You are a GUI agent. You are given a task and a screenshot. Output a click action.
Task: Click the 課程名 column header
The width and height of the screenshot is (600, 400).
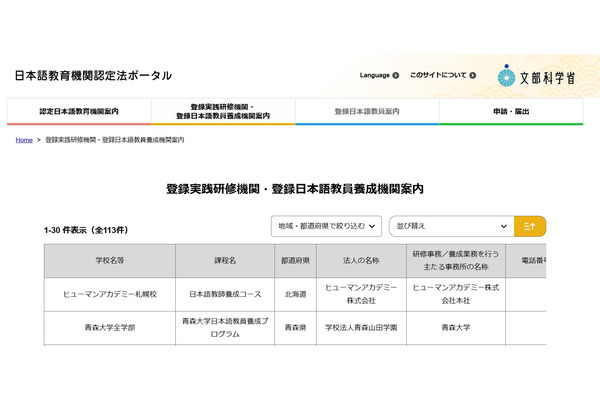click(x=225, y=261)
